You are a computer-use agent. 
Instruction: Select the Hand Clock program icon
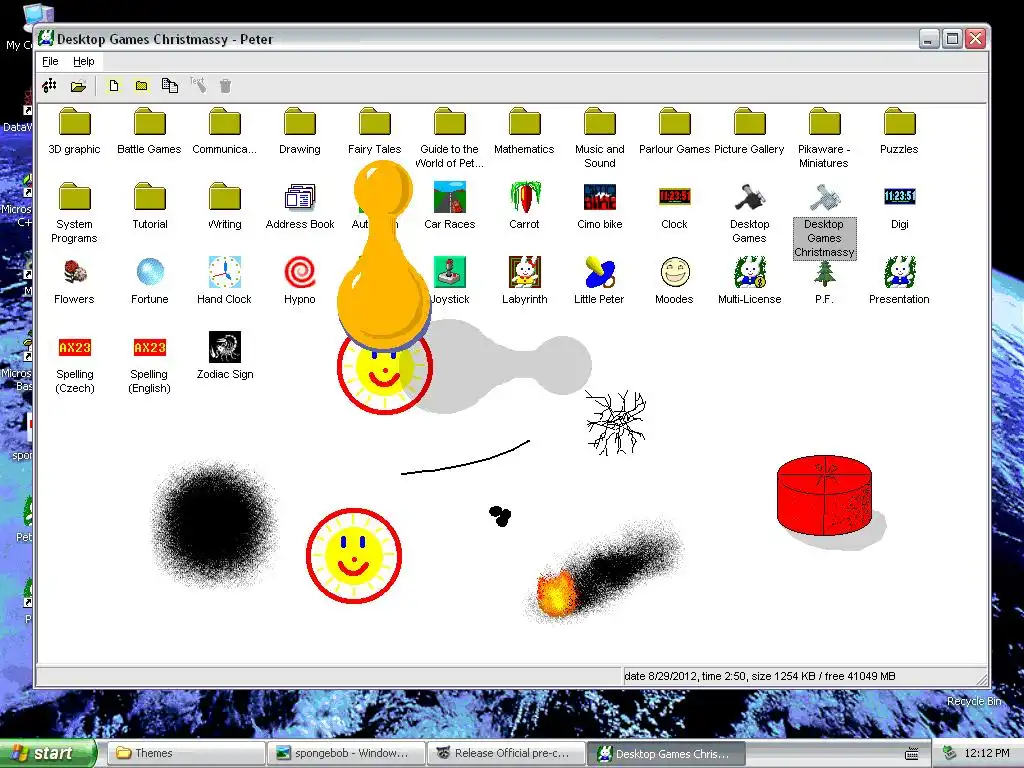(225, 272)
